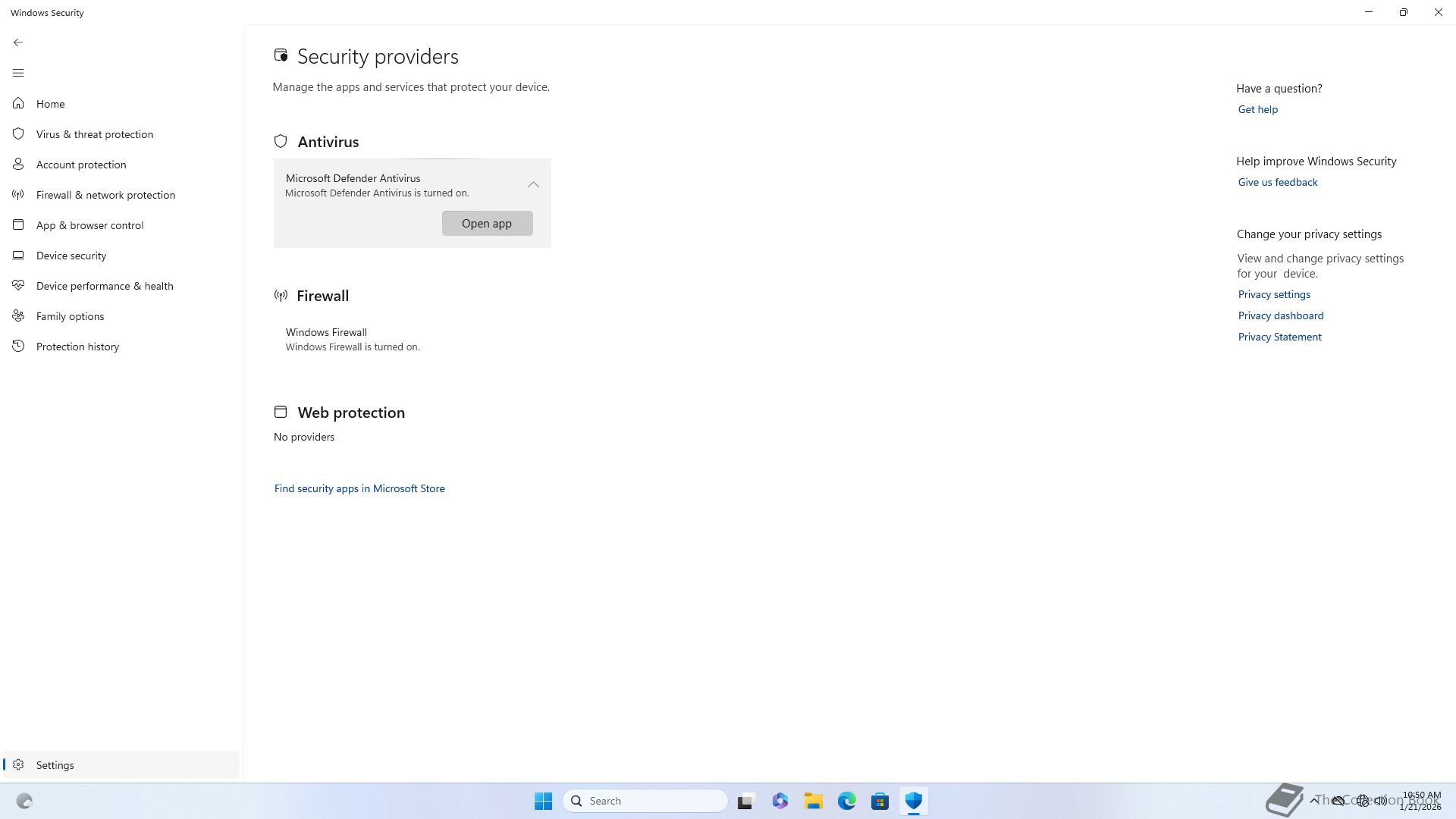Screen dimensions: 1456x819
Task: Select Account protection menu item
Action: (81, 165)
